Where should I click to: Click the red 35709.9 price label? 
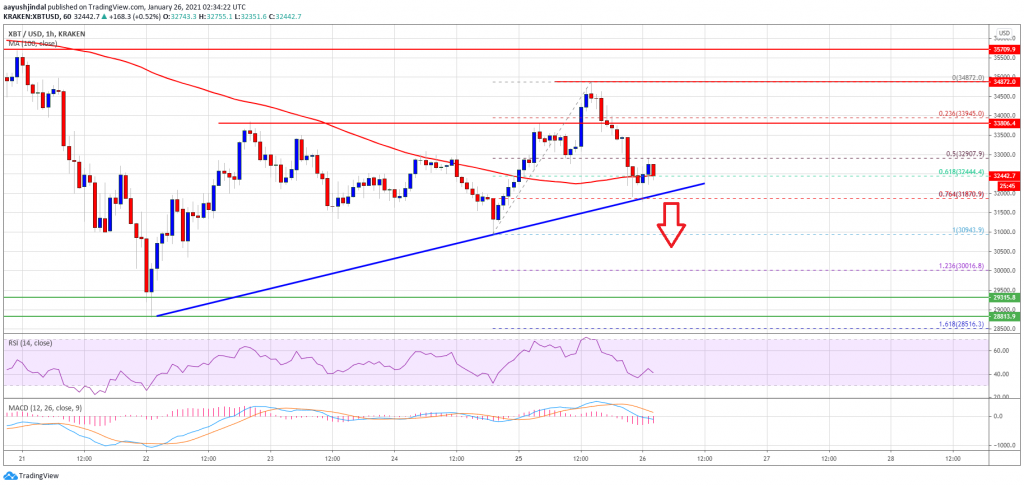point(1004,48)
